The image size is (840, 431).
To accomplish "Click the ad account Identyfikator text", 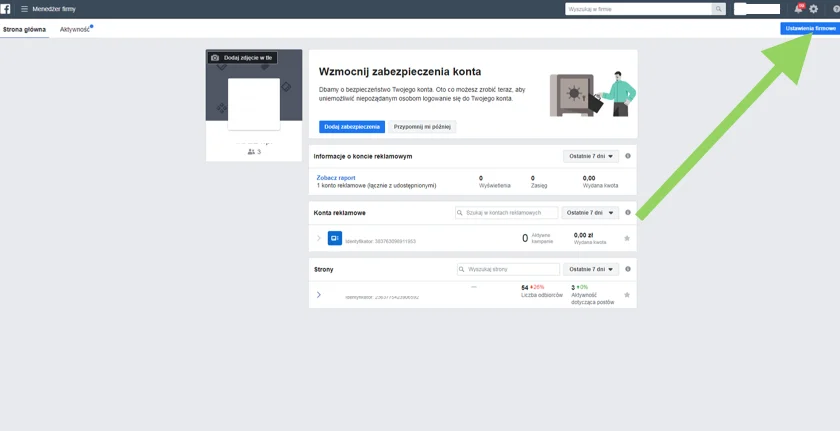I will pos(380,241).
